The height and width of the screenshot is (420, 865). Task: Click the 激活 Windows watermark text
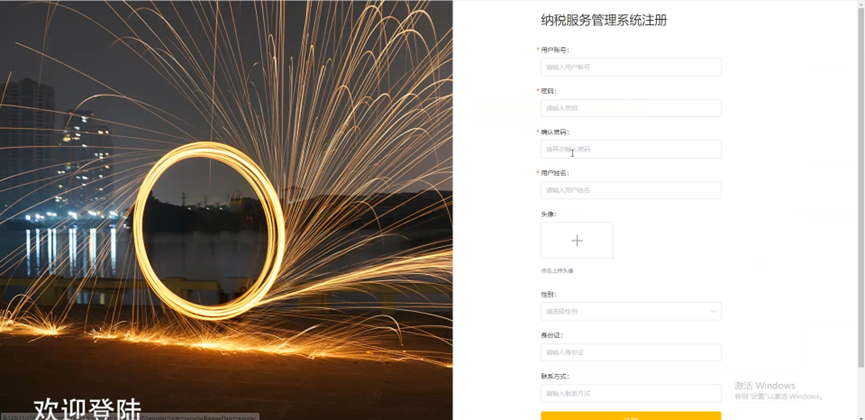click(765, 385)
